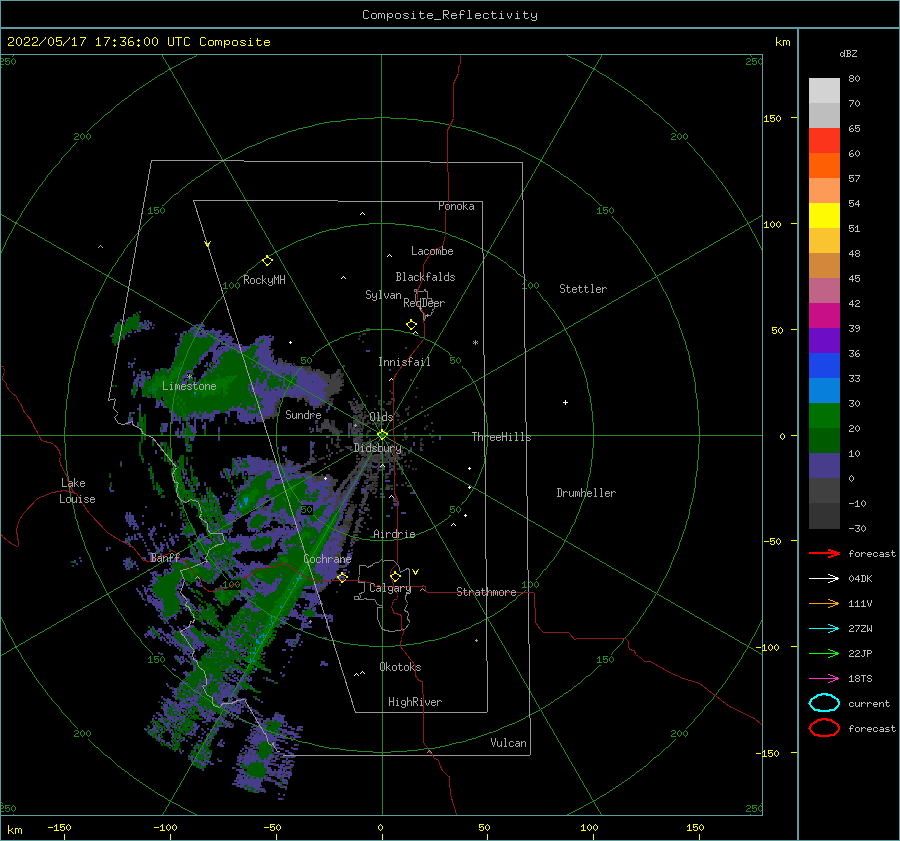Click the yellow diamond near Cochrane
900x841 pixels.
342,577
